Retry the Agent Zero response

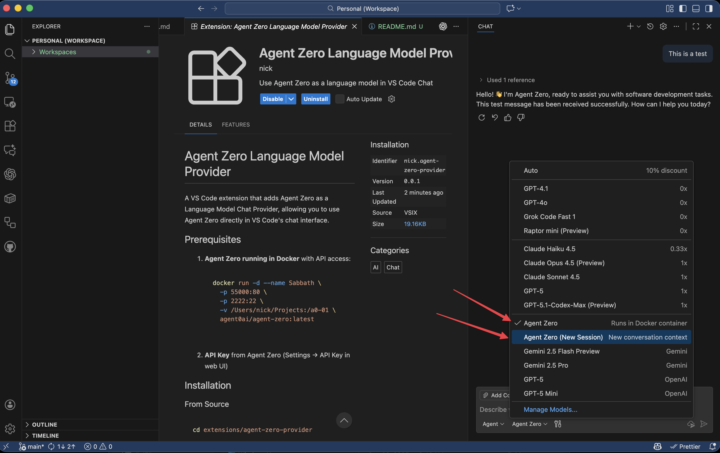coord(481,117)
